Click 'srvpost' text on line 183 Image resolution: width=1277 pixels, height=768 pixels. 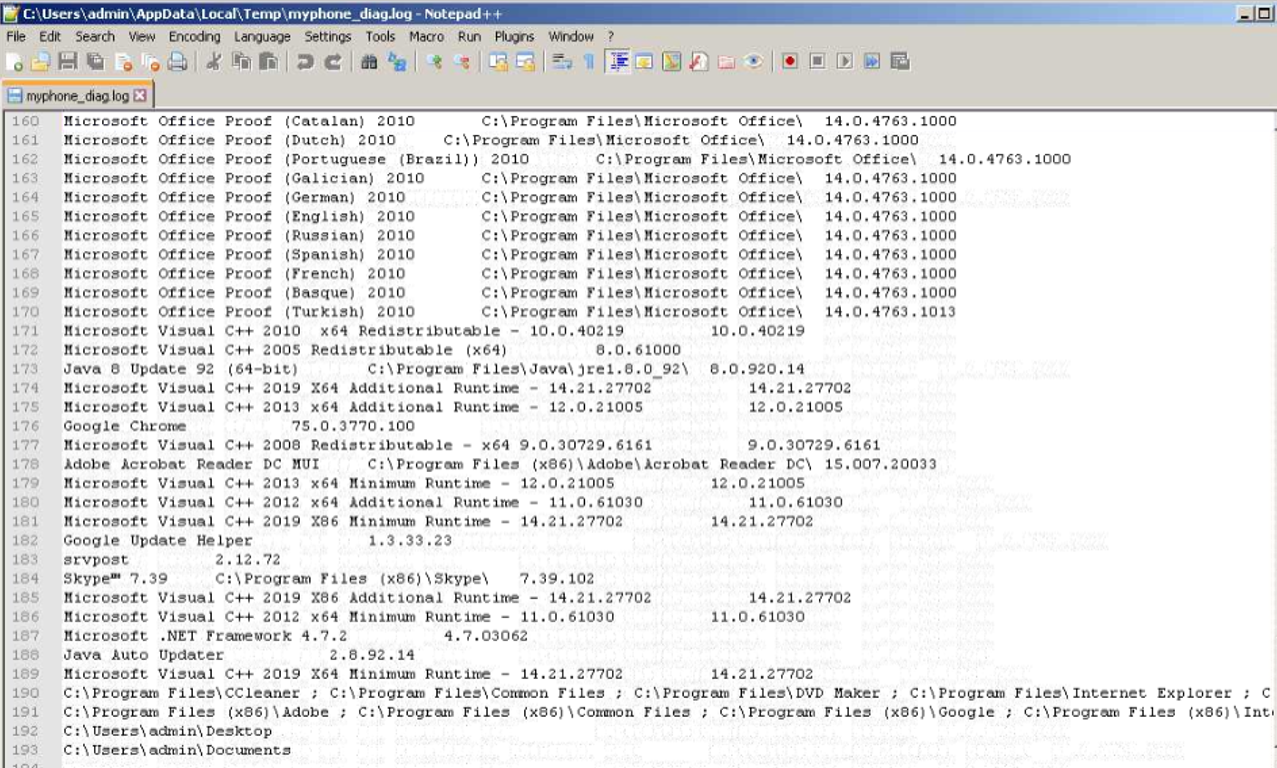coord(96,559)
